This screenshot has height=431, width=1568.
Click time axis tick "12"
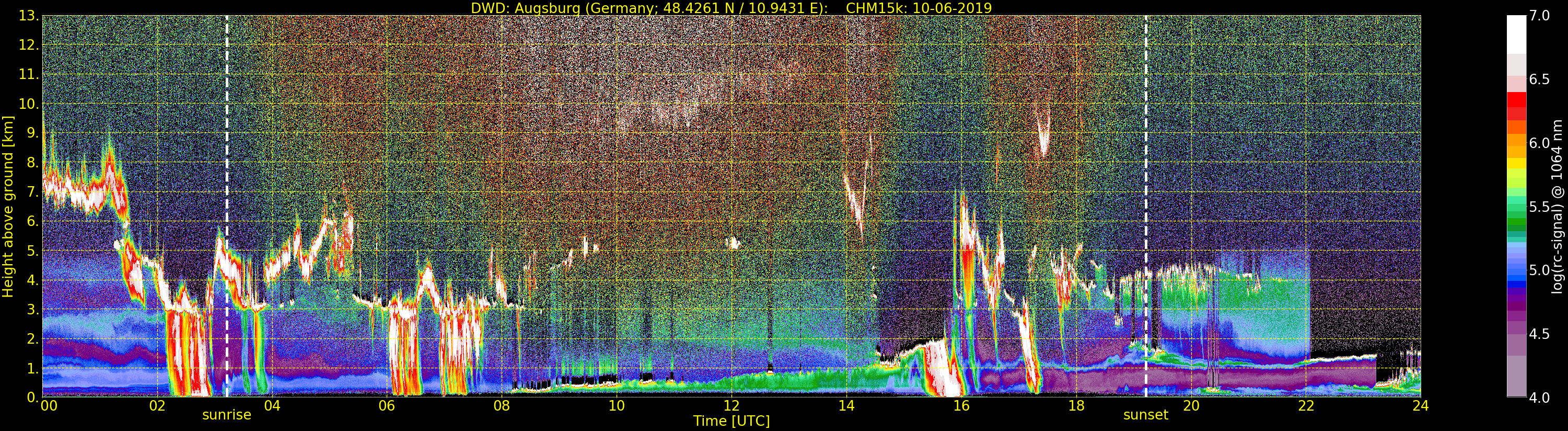pos(731,406)
